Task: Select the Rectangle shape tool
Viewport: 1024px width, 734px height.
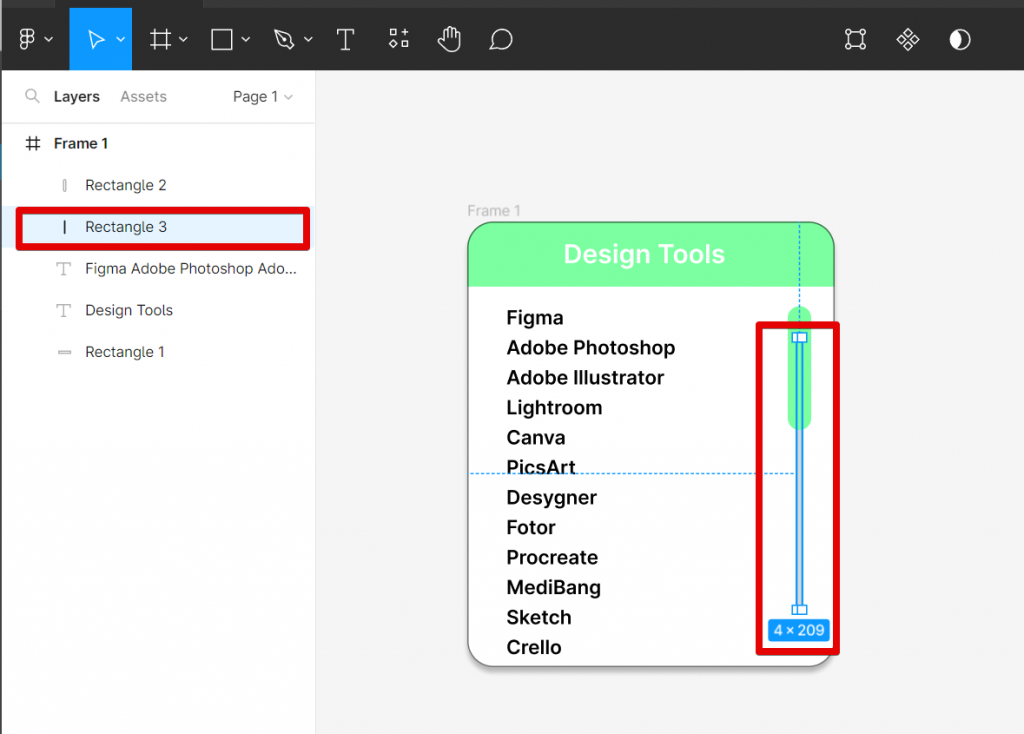Action: [221, 39]
